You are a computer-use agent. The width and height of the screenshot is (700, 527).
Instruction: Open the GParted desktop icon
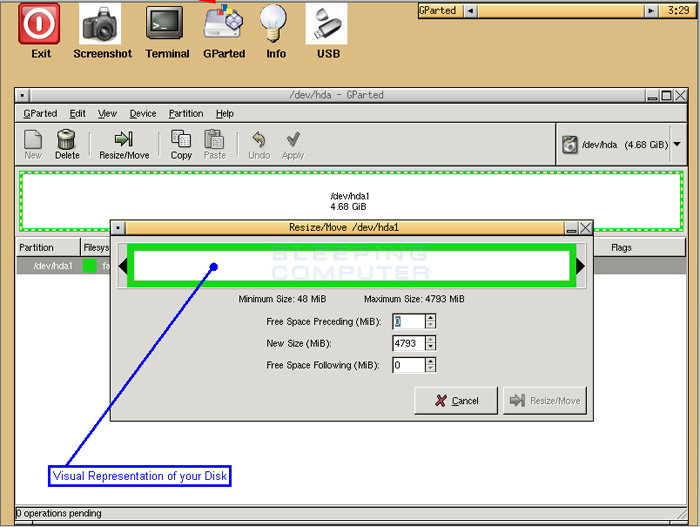(224, 22)
